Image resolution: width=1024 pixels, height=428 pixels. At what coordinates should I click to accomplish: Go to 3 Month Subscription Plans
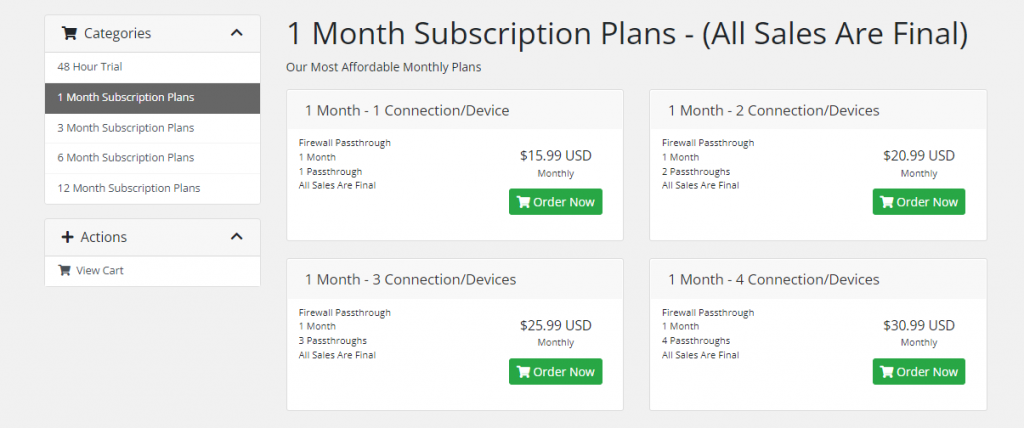(126, 128)
